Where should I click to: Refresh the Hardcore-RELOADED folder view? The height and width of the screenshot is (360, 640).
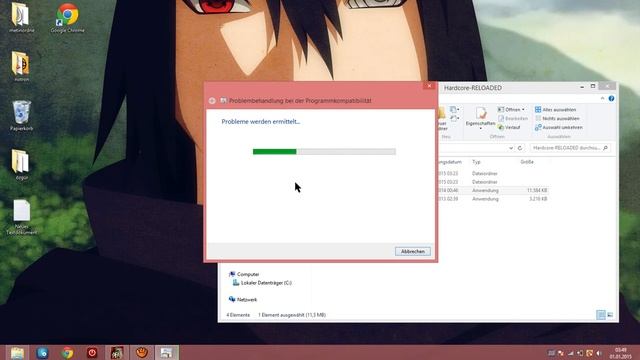pos(520,148)
